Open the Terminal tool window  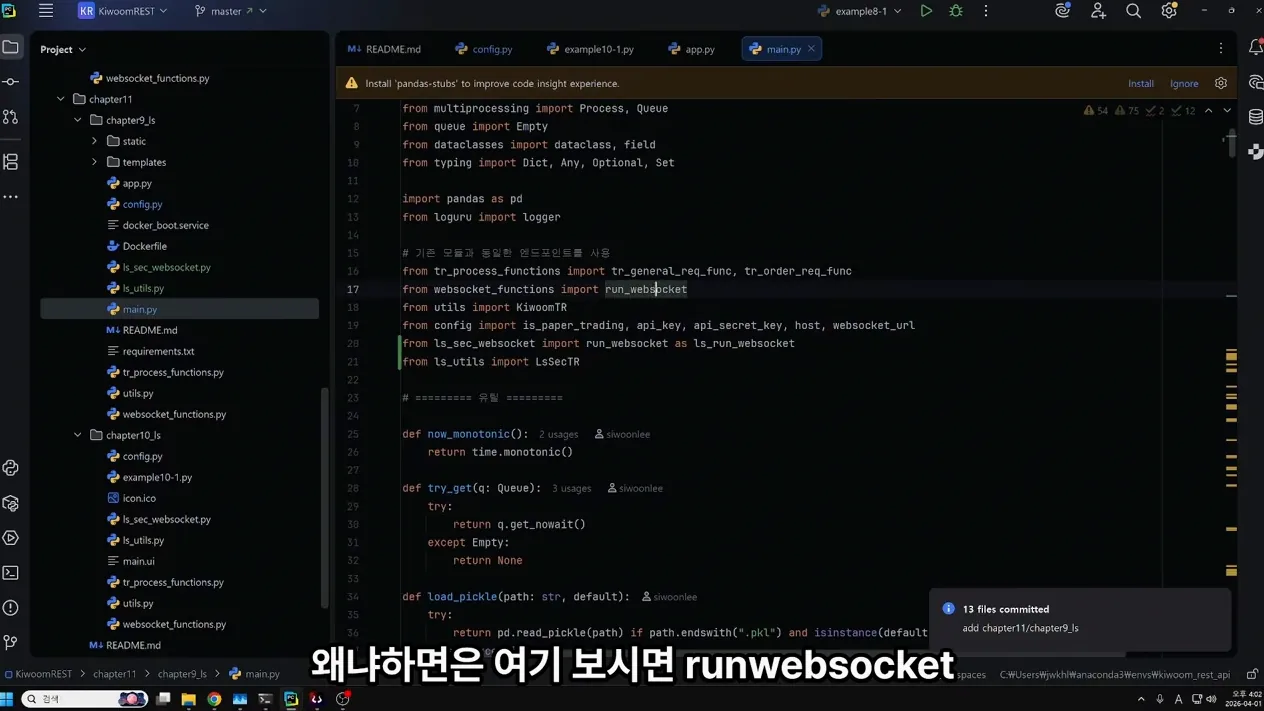coord(11,573)
